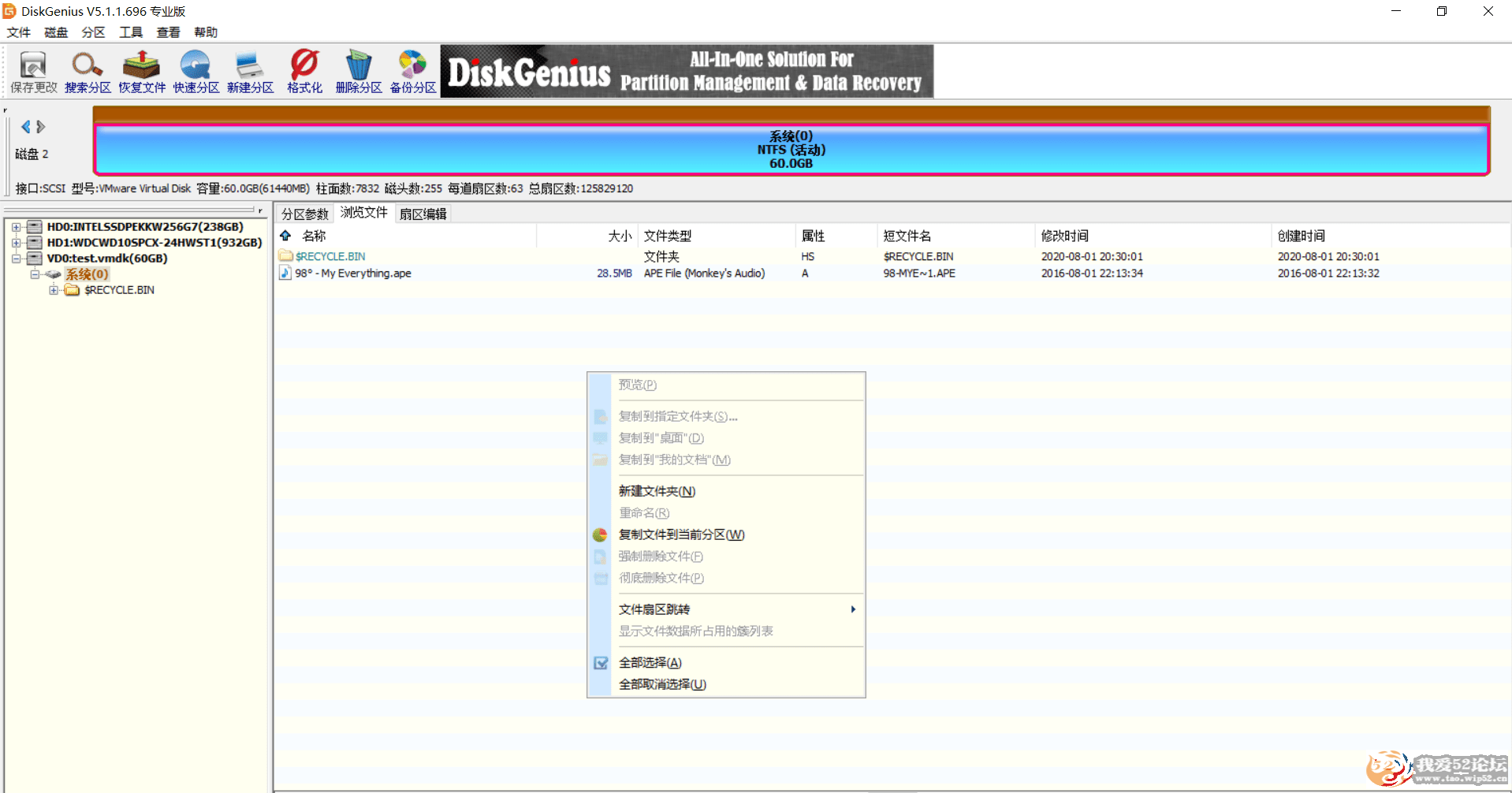Sort by 修改时间 column header
The image size is (1512, 793).
pos(1064,236)
